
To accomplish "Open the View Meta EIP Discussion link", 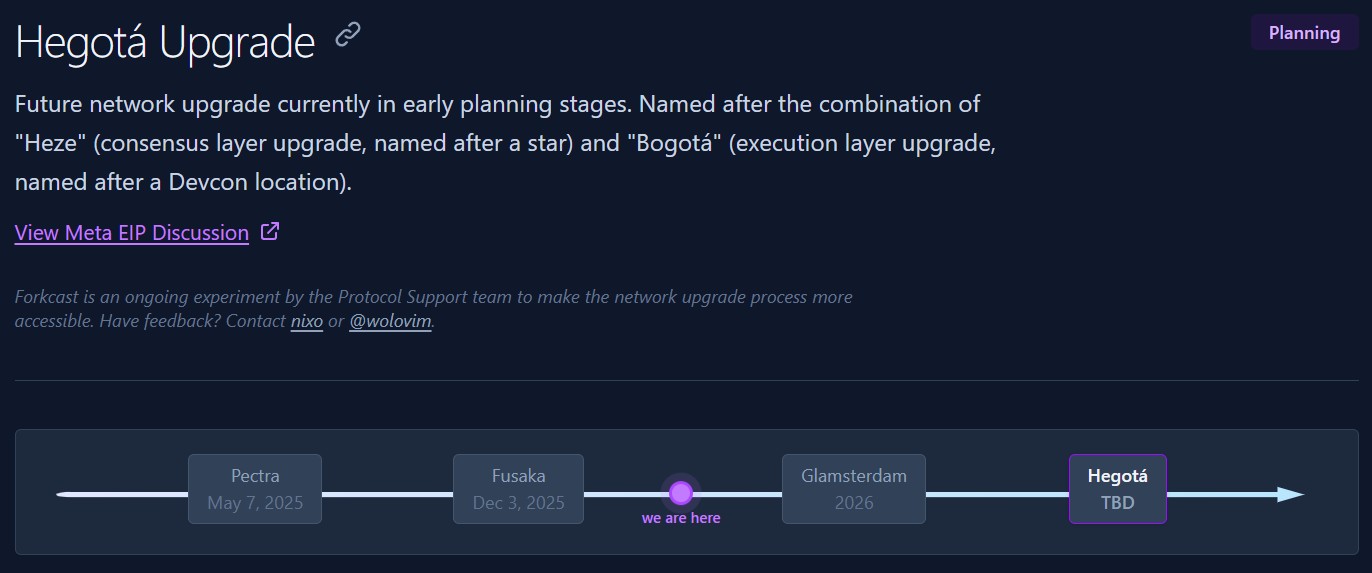I will (132, 233).
